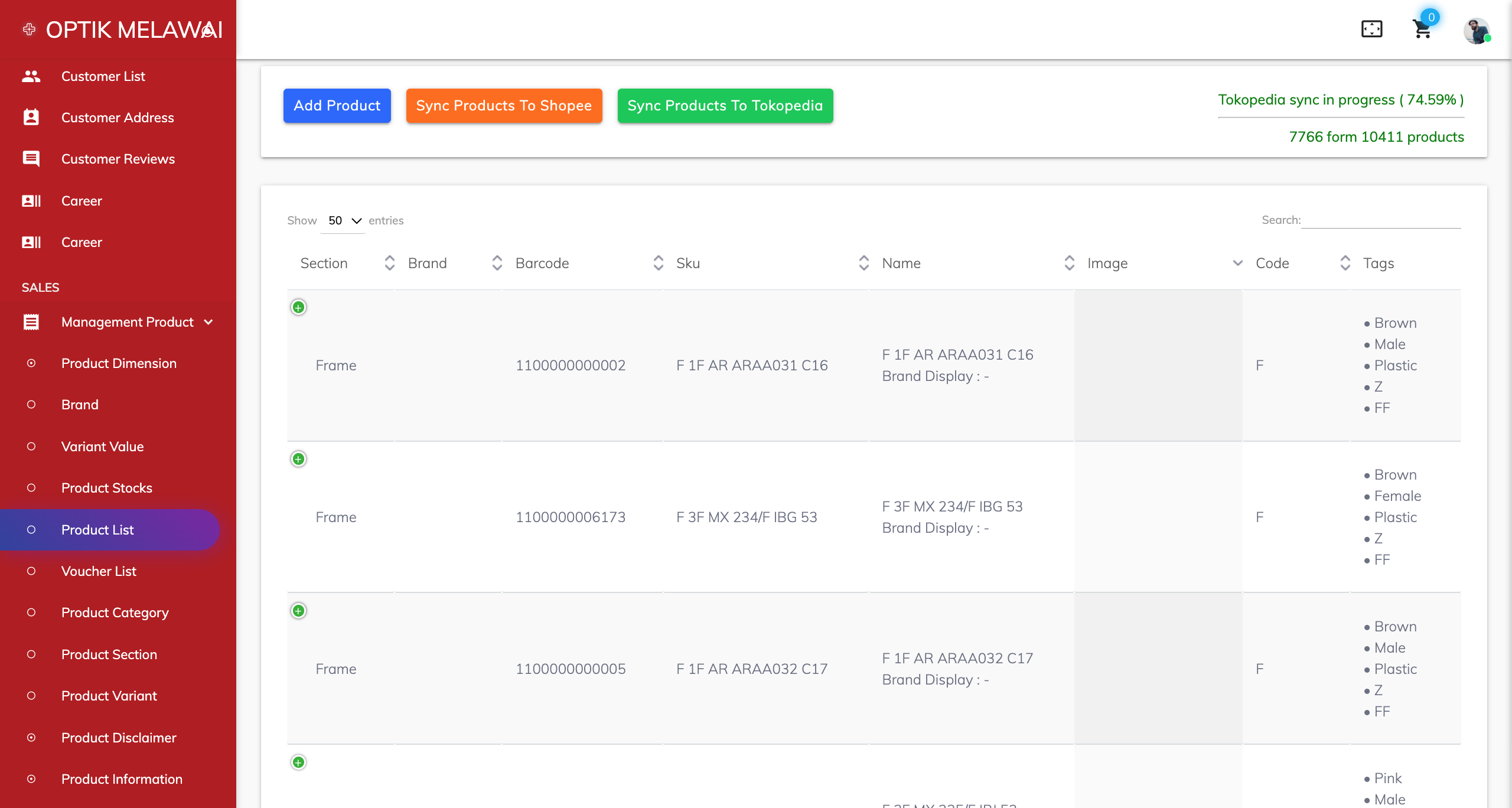Click the Customer Address contact icon

[x=31, y=118]
